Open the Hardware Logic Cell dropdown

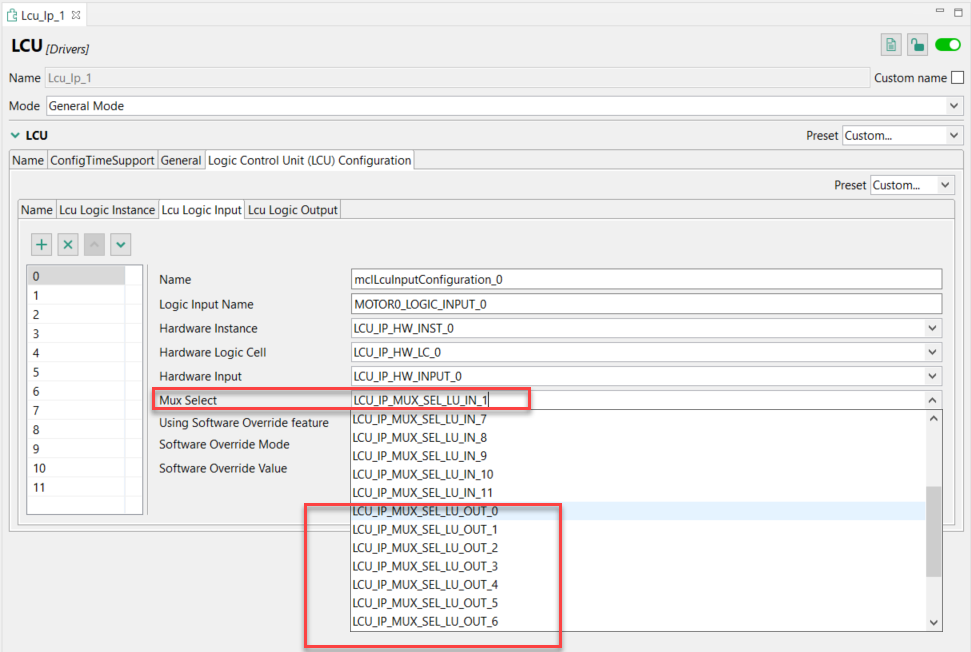point(931,350)
